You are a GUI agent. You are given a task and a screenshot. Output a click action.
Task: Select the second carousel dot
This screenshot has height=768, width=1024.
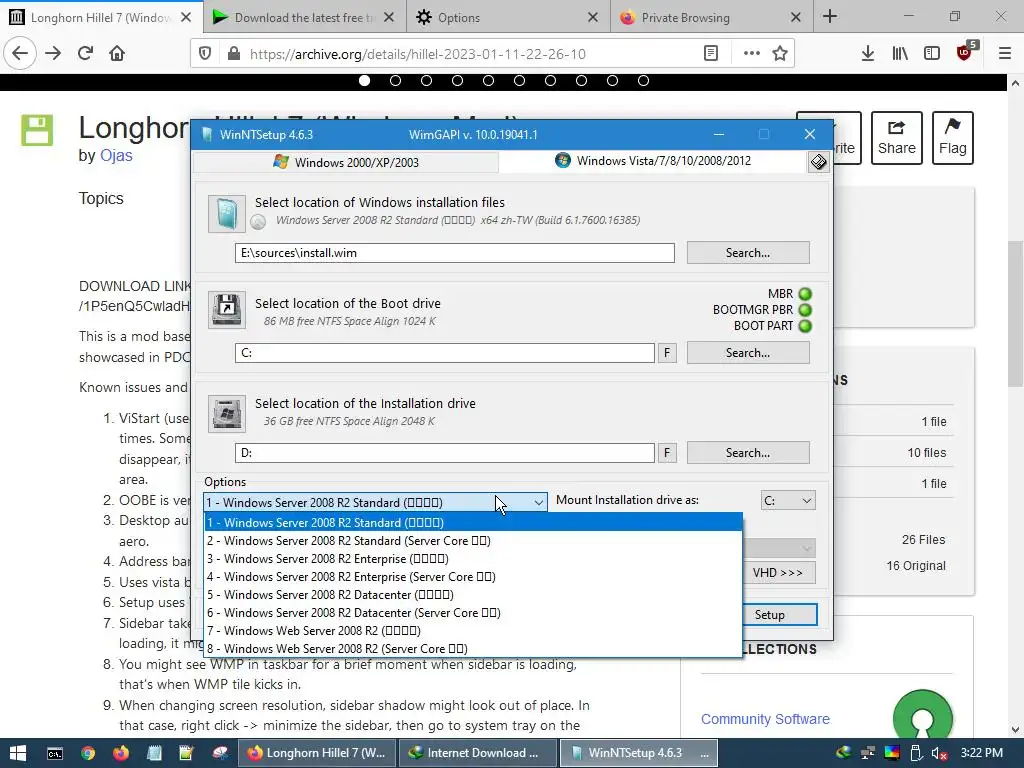pyautogui.click(x=395, y=80)
